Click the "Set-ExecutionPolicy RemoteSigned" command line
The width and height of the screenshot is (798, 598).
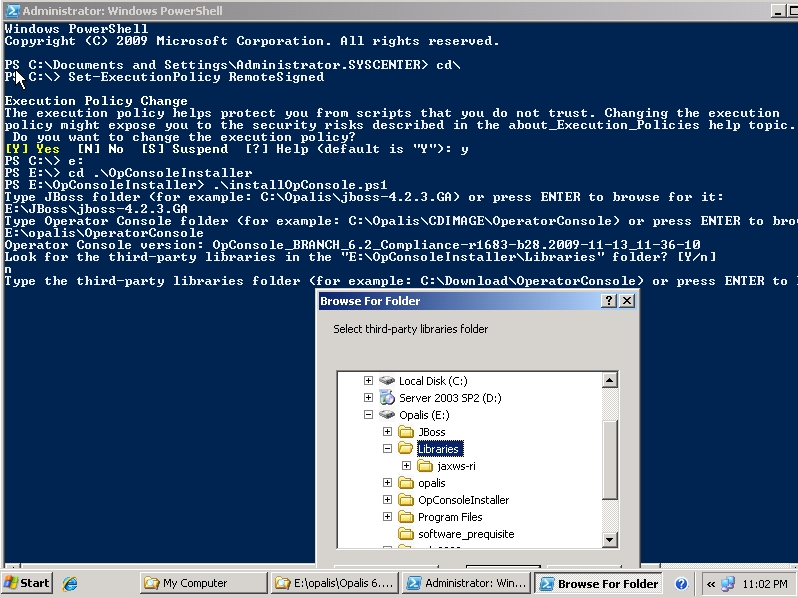click(x=196, y=77)
